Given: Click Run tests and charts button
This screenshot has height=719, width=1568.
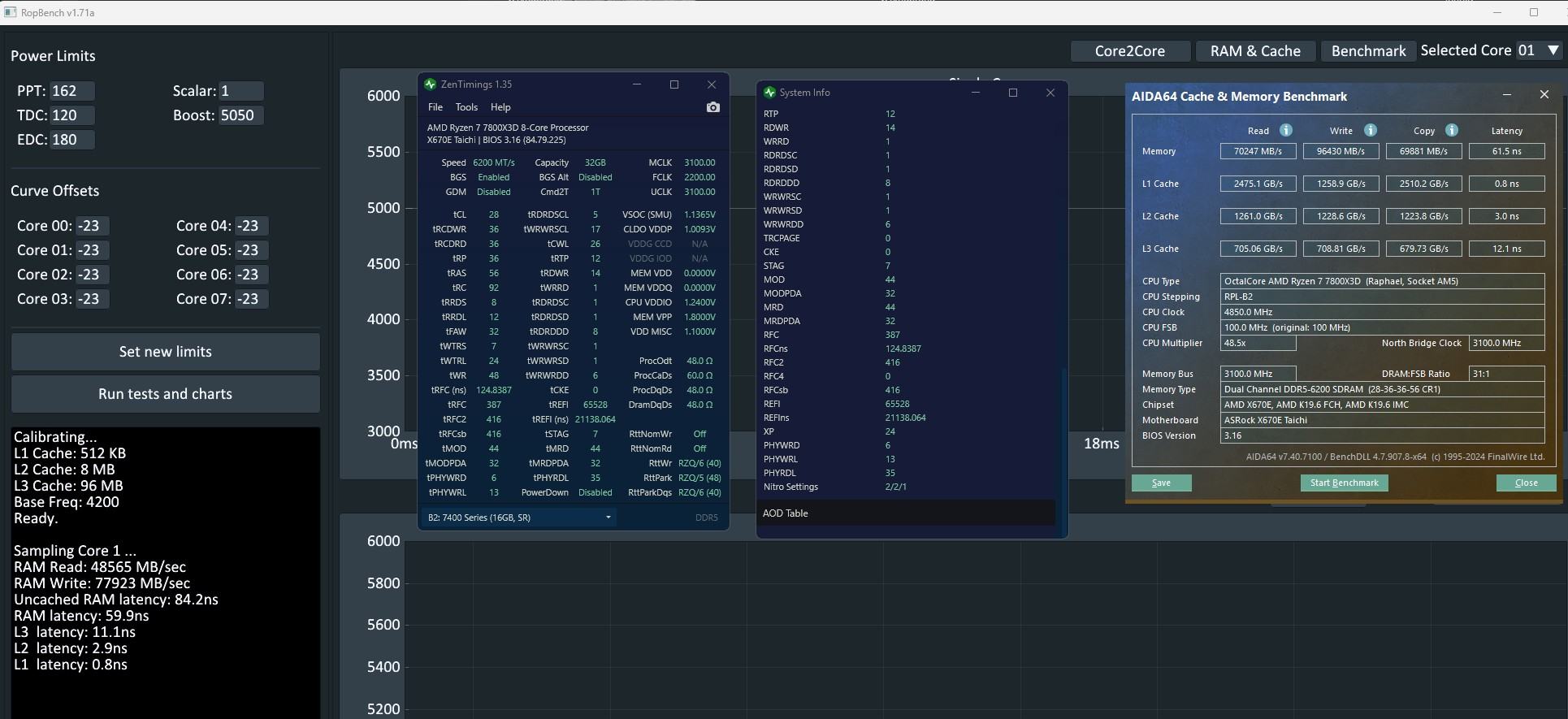Looking at the screenshot, I should (166, 394).
